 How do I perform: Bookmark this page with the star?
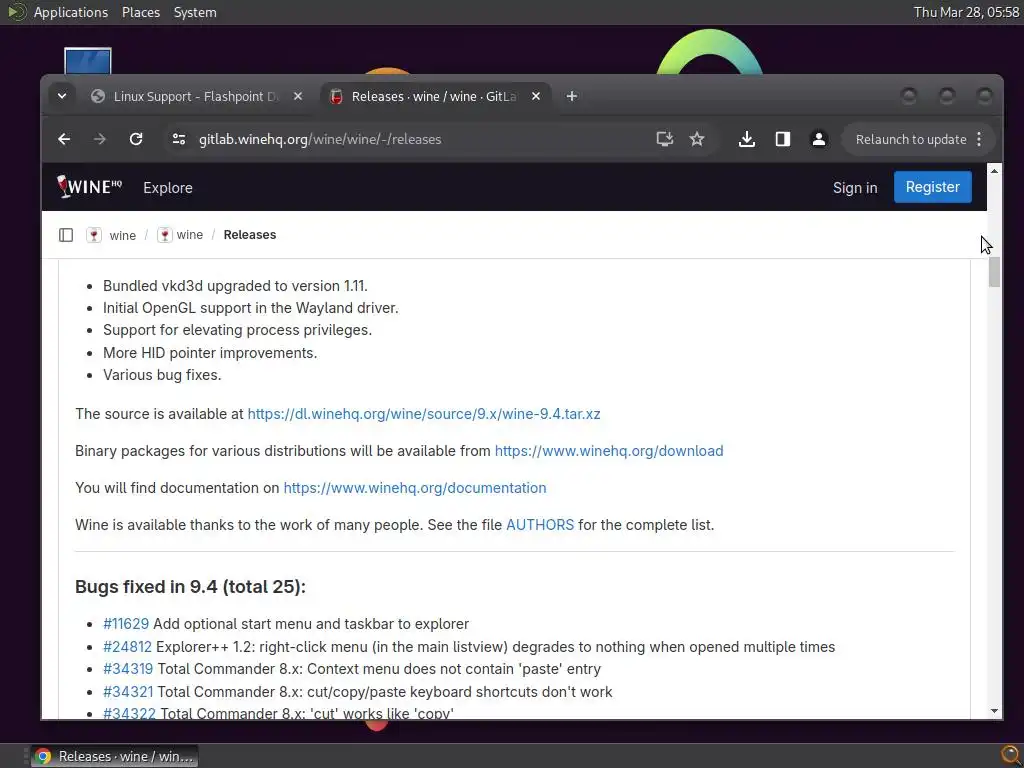click(697, 139)
